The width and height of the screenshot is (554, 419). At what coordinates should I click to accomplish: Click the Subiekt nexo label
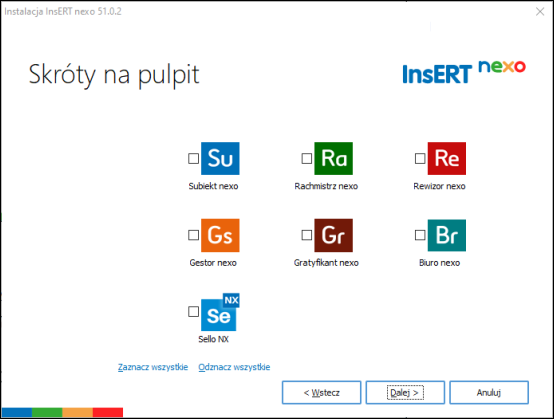213,186
